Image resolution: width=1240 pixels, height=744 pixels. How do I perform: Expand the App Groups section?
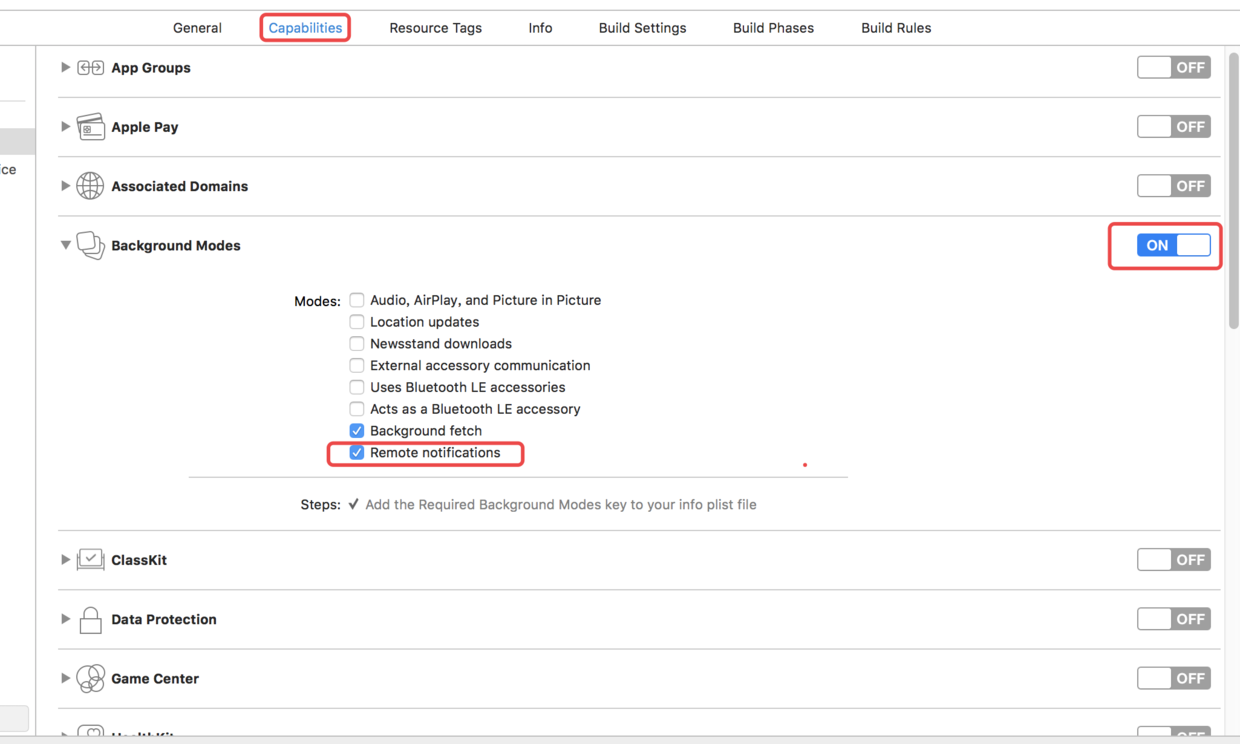(x=65, y=68)
